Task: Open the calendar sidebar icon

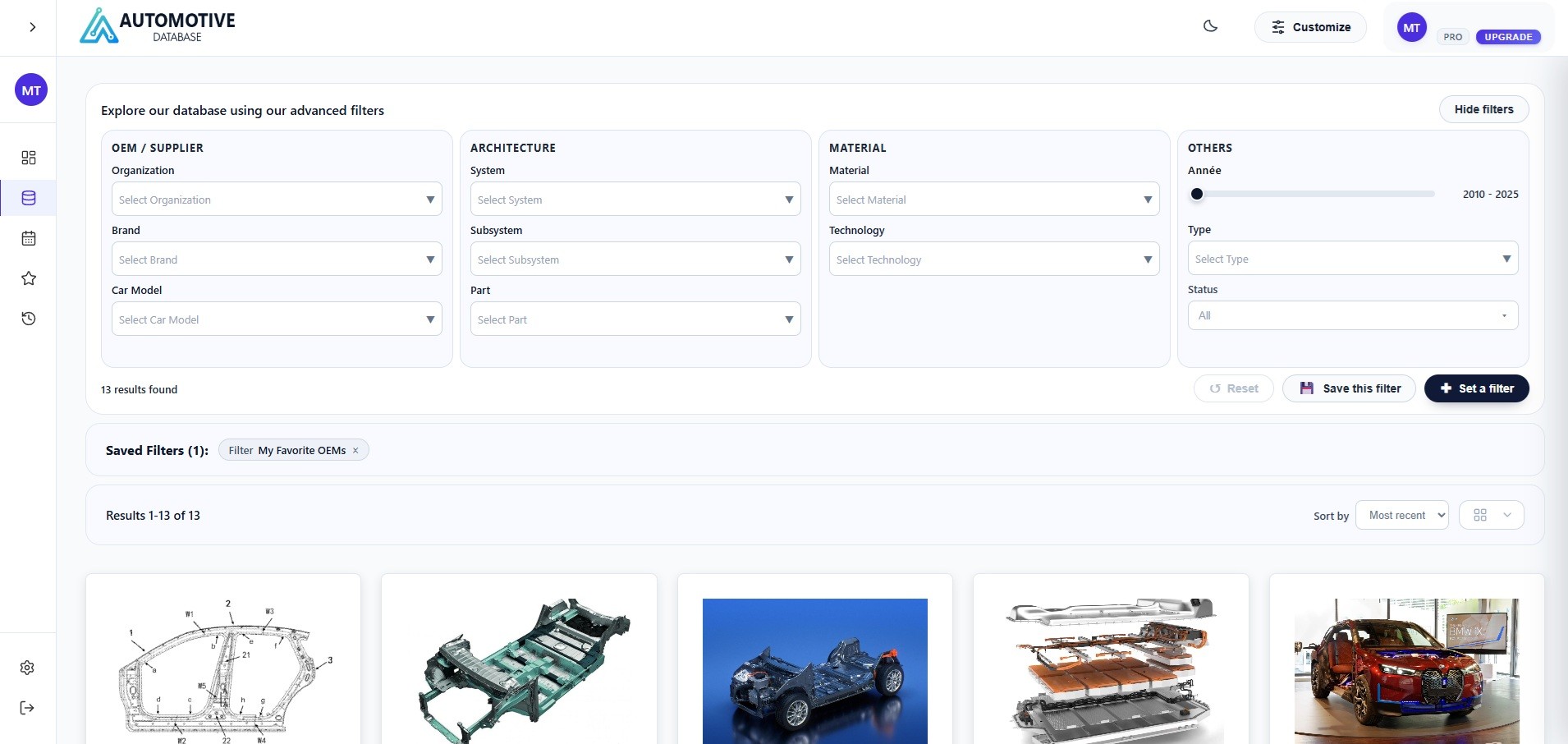Action: (x=29, y=238)
